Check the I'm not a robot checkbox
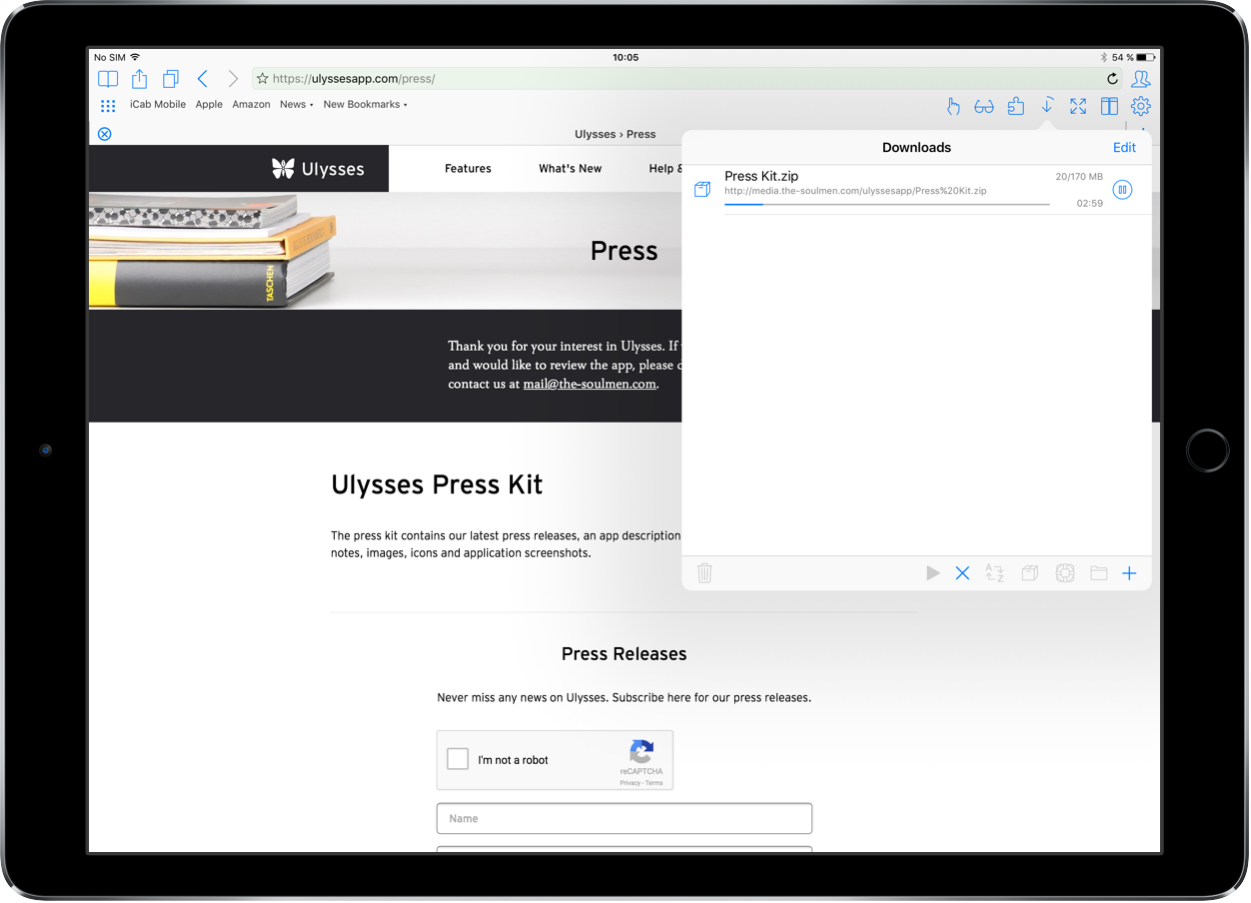This screenshot has height=903, width=1251. click(x=458, y=759)
